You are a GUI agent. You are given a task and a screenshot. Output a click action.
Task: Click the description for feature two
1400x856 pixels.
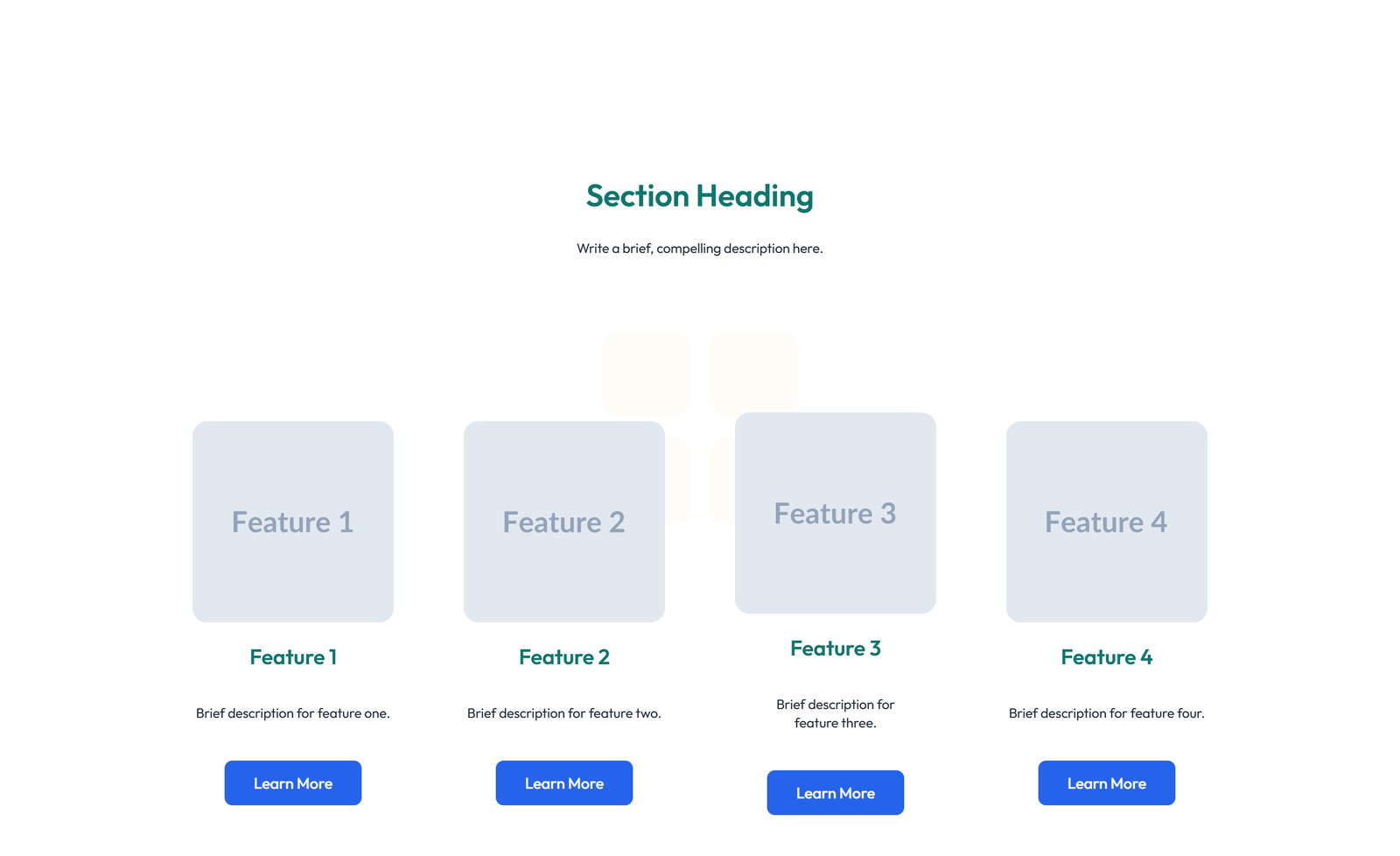click(563, 712)
